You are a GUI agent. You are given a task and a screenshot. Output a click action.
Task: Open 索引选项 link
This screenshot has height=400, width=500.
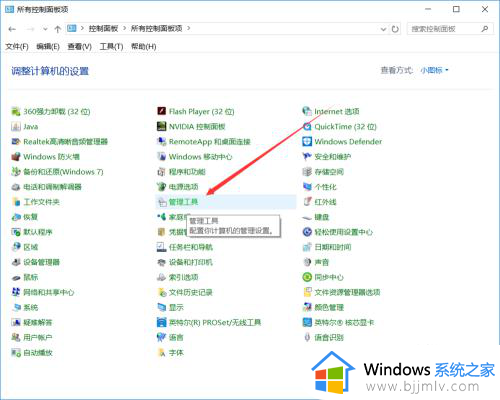click(184, 277)
